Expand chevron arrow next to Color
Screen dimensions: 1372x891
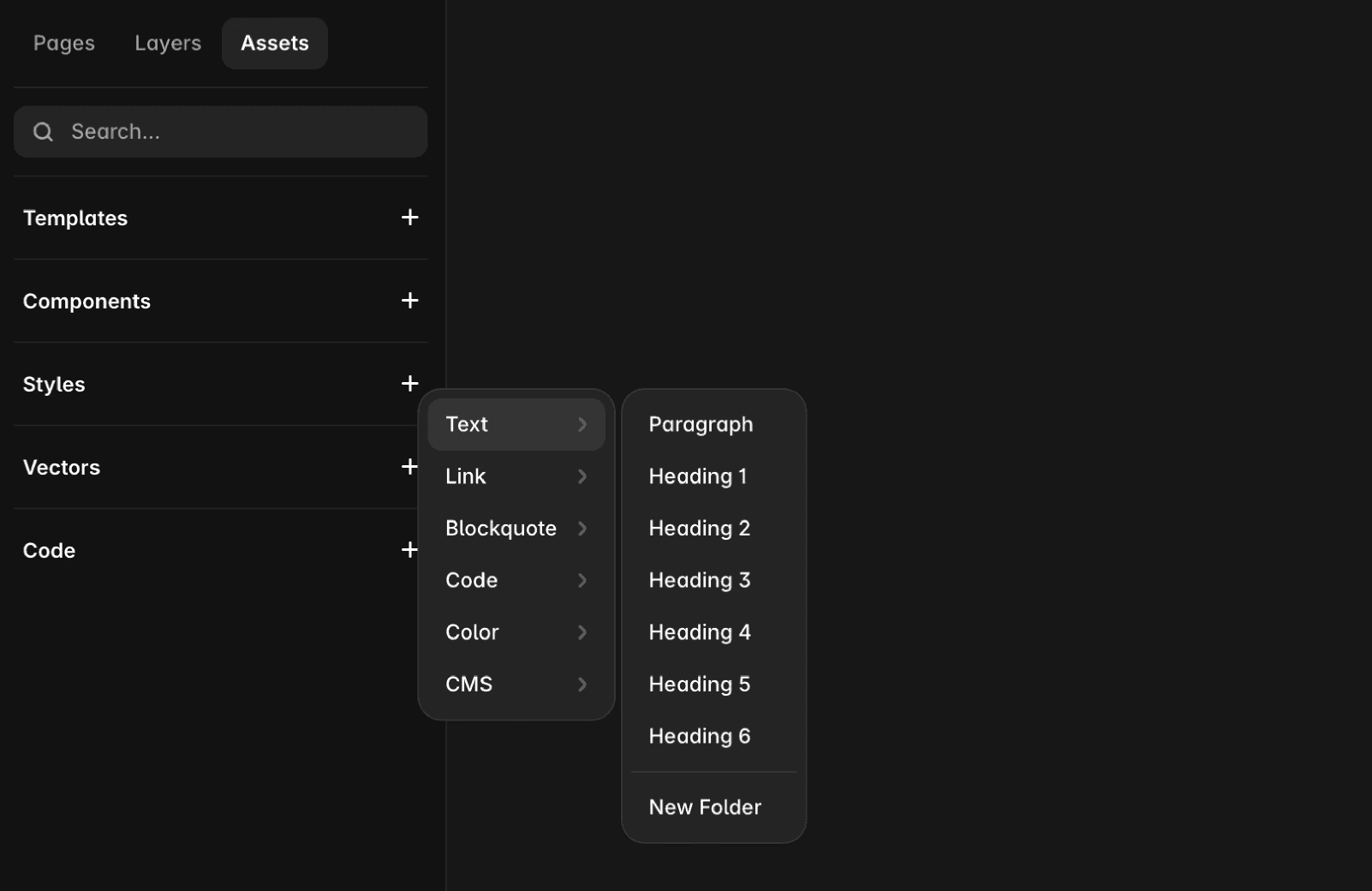pyautogui.click(x=582, y=632)
